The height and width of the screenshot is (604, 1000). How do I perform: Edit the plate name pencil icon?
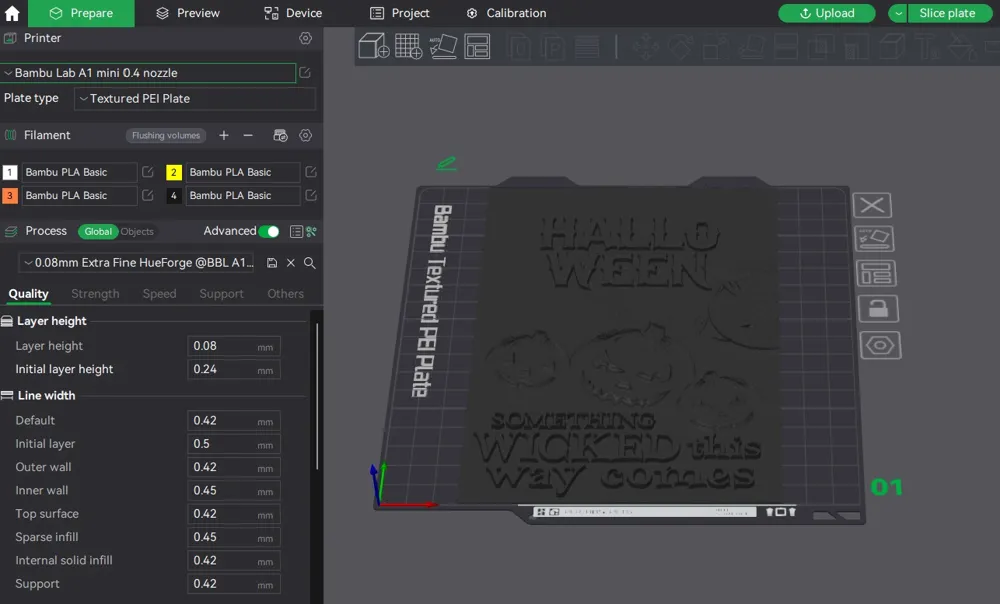coord(446,164)
